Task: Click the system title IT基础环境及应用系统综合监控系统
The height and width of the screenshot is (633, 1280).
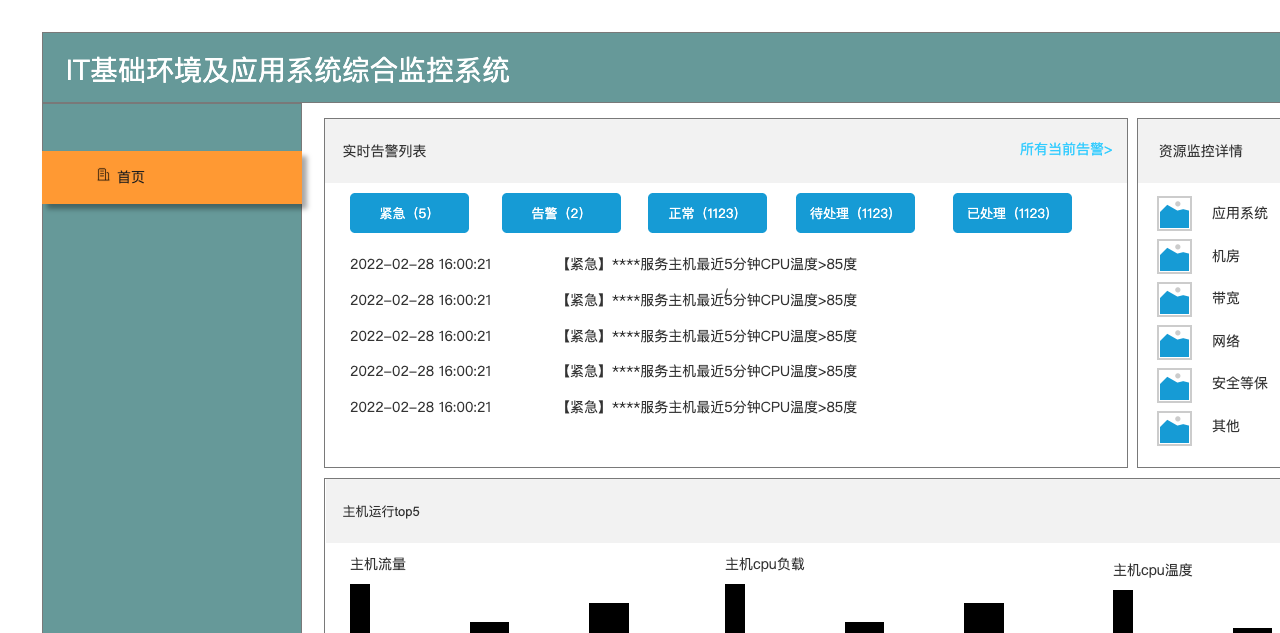Action: pos(288,70)
